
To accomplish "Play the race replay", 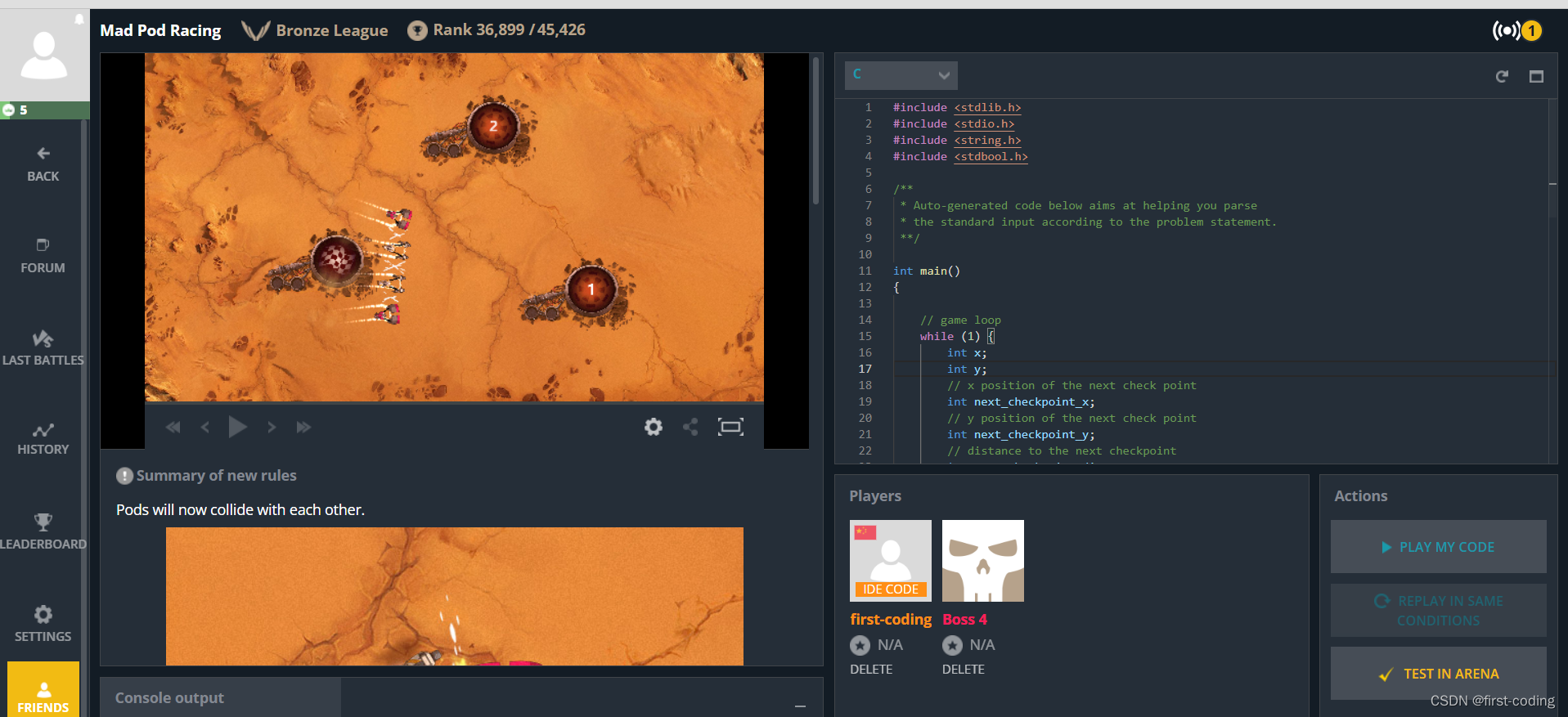I will tap(237, 427).
